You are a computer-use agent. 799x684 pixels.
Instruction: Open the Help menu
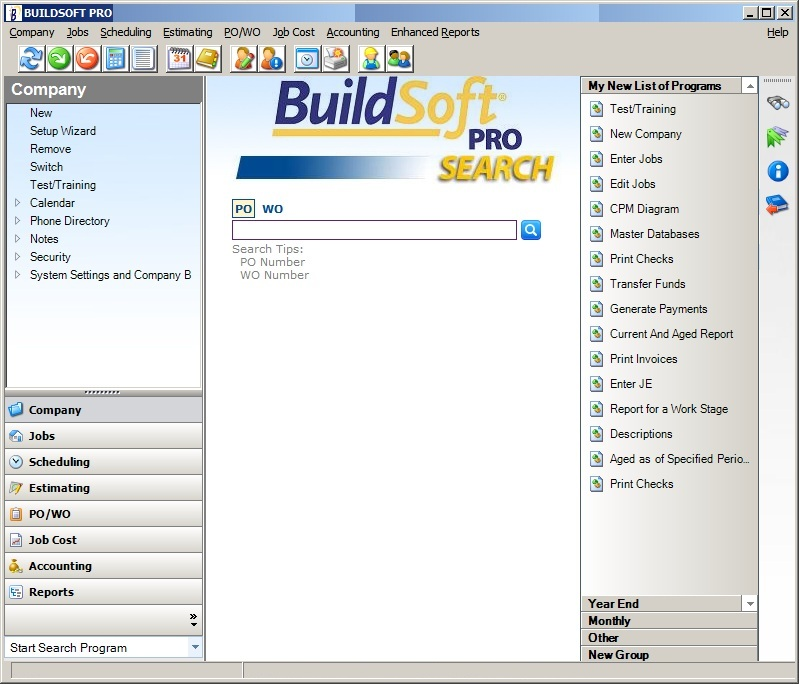tap(778, 32)
